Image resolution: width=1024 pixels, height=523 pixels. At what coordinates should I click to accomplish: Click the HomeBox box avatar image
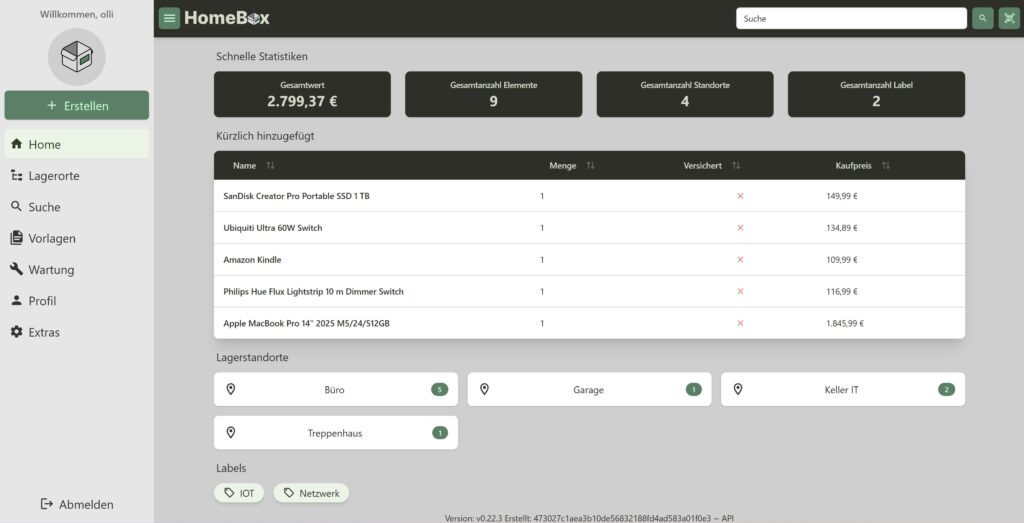[76, 57]
